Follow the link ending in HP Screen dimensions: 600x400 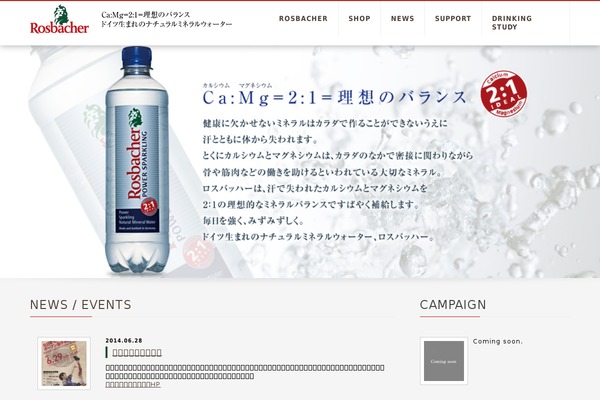[133, 384]
